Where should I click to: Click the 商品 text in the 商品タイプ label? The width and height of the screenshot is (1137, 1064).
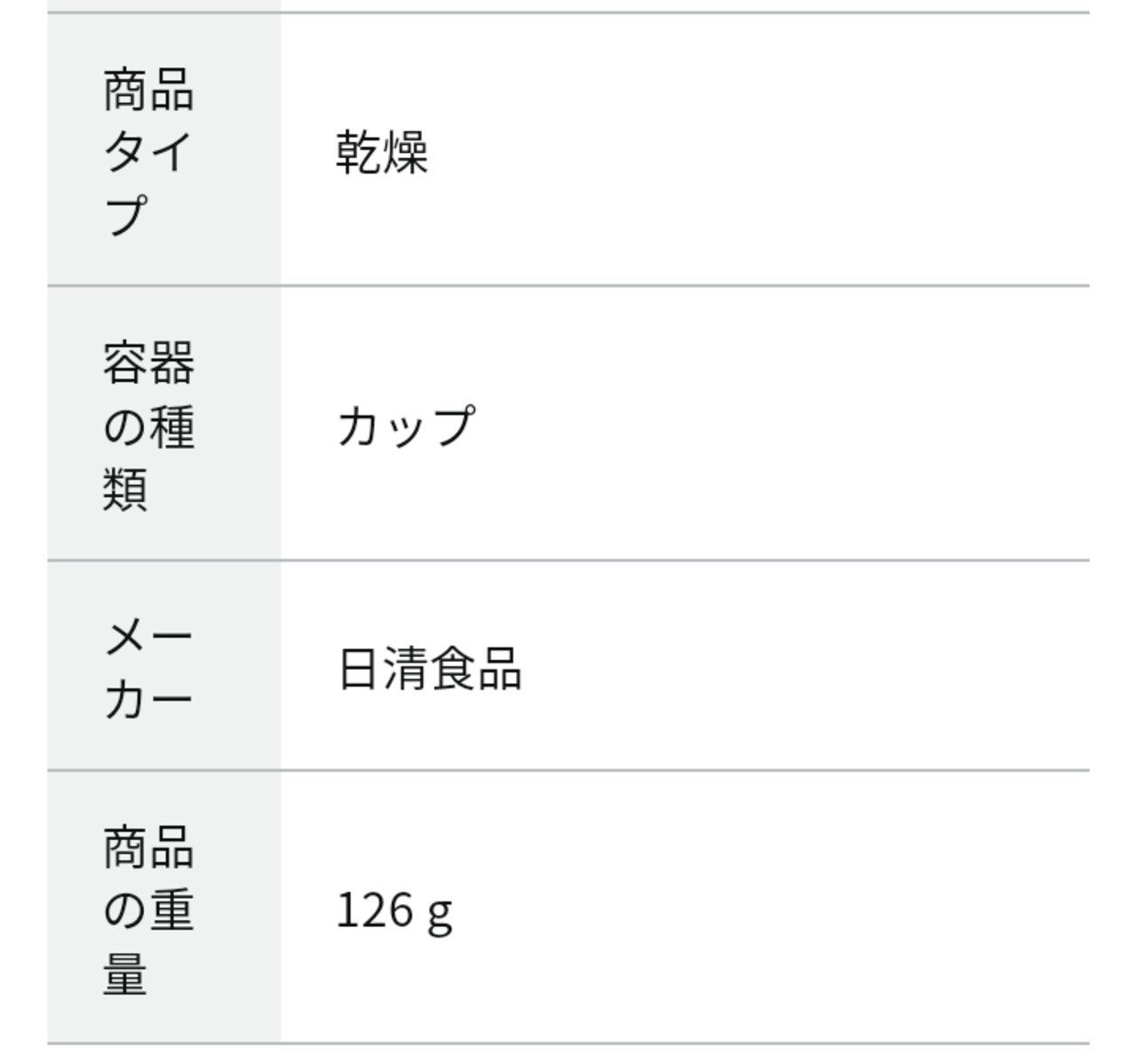[x=148, y=90]
